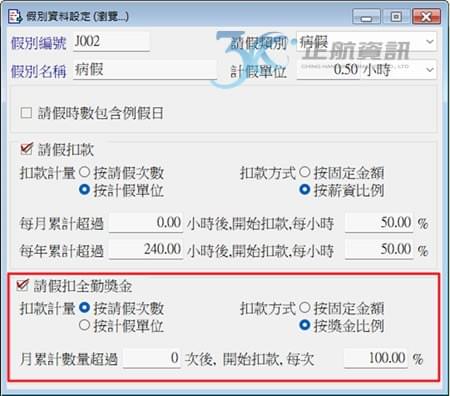Select 按固定金額 under 請假扣款

click(x=305, y=172)
